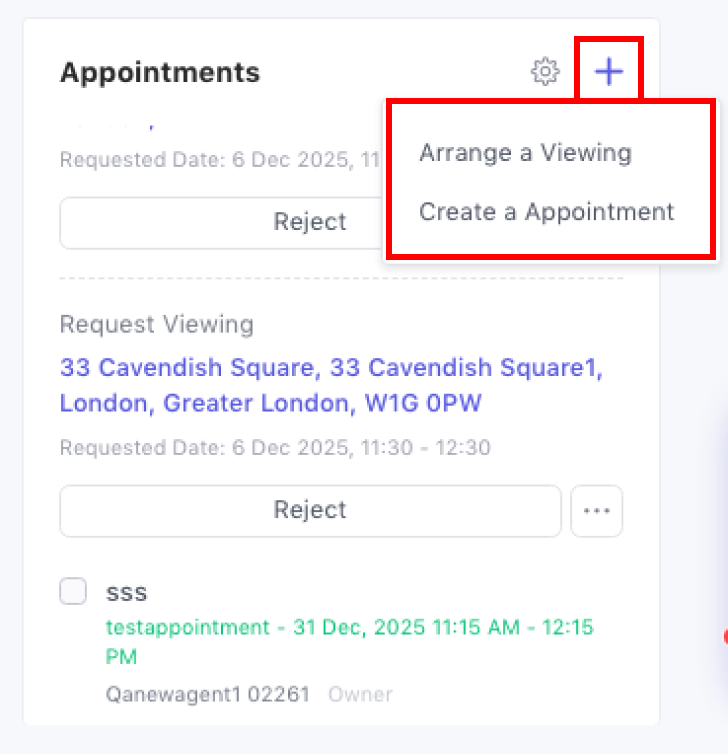Click the requested date 11:30 - 12:30 text
This screenshot has width=728, height=754.
(x=275, y=447)
